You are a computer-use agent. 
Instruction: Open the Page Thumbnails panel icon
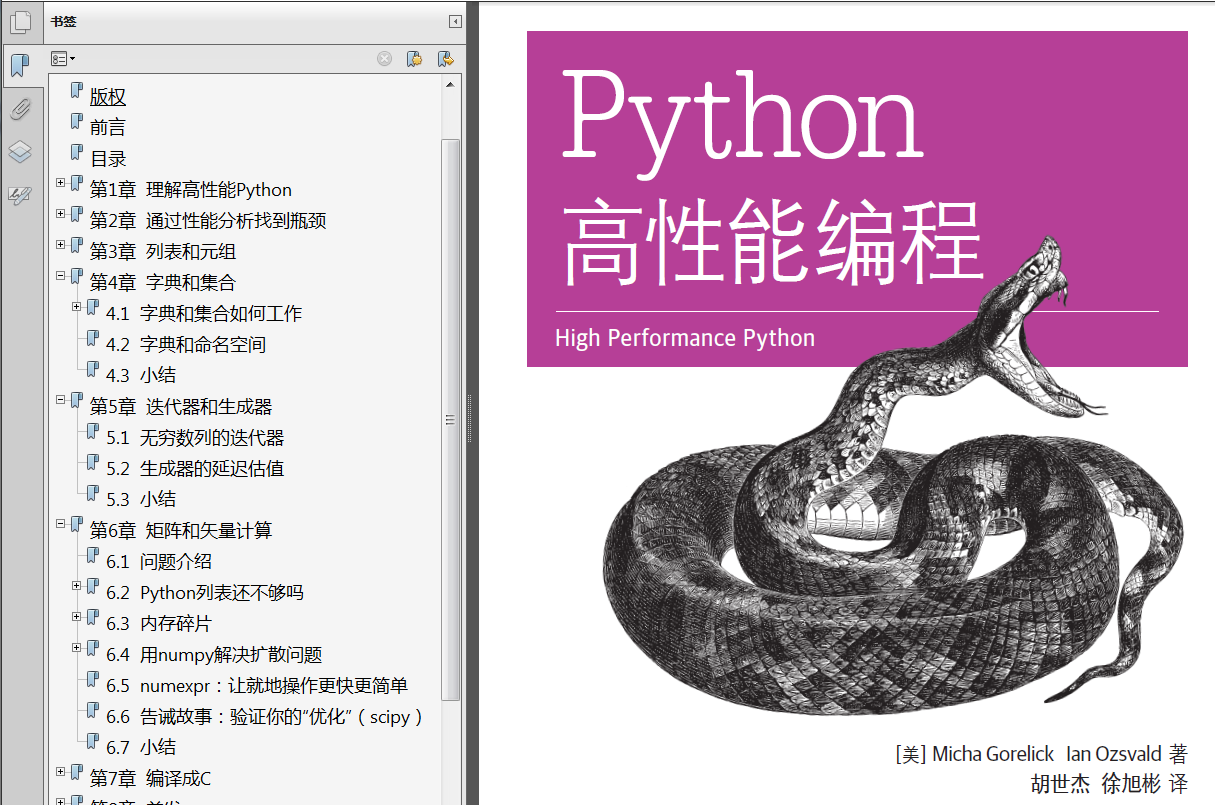click(21, 21)
